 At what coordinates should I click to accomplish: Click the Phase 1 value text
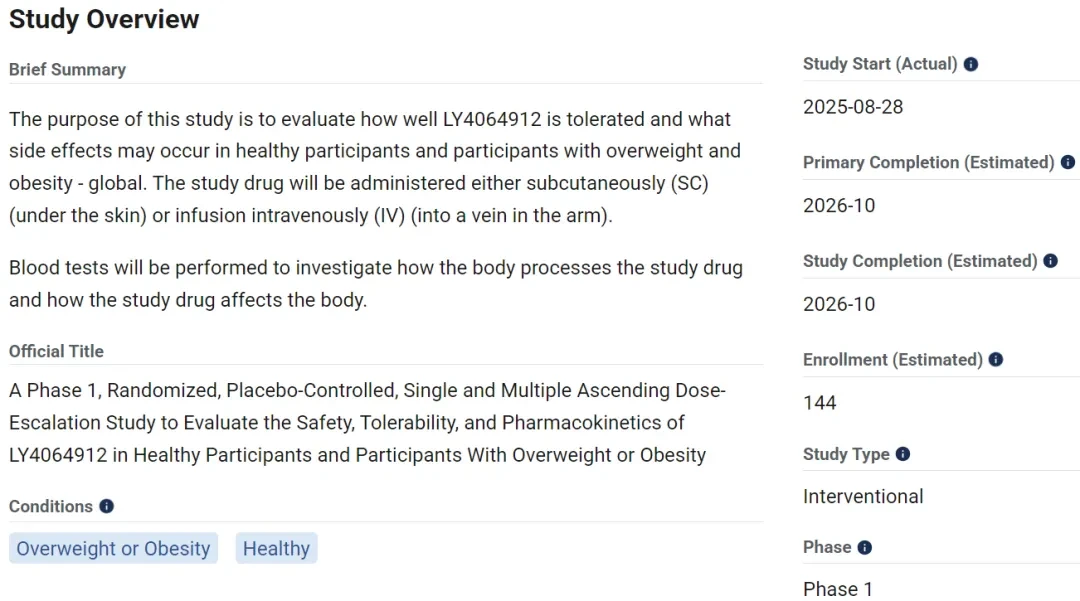(x=838, y=589)
